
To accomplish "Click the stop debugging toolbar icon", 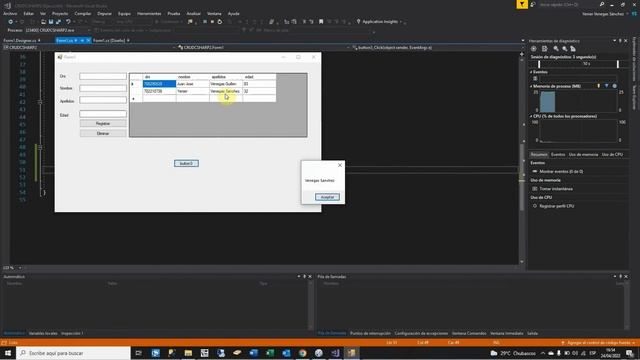I will [x=212, y=22].
